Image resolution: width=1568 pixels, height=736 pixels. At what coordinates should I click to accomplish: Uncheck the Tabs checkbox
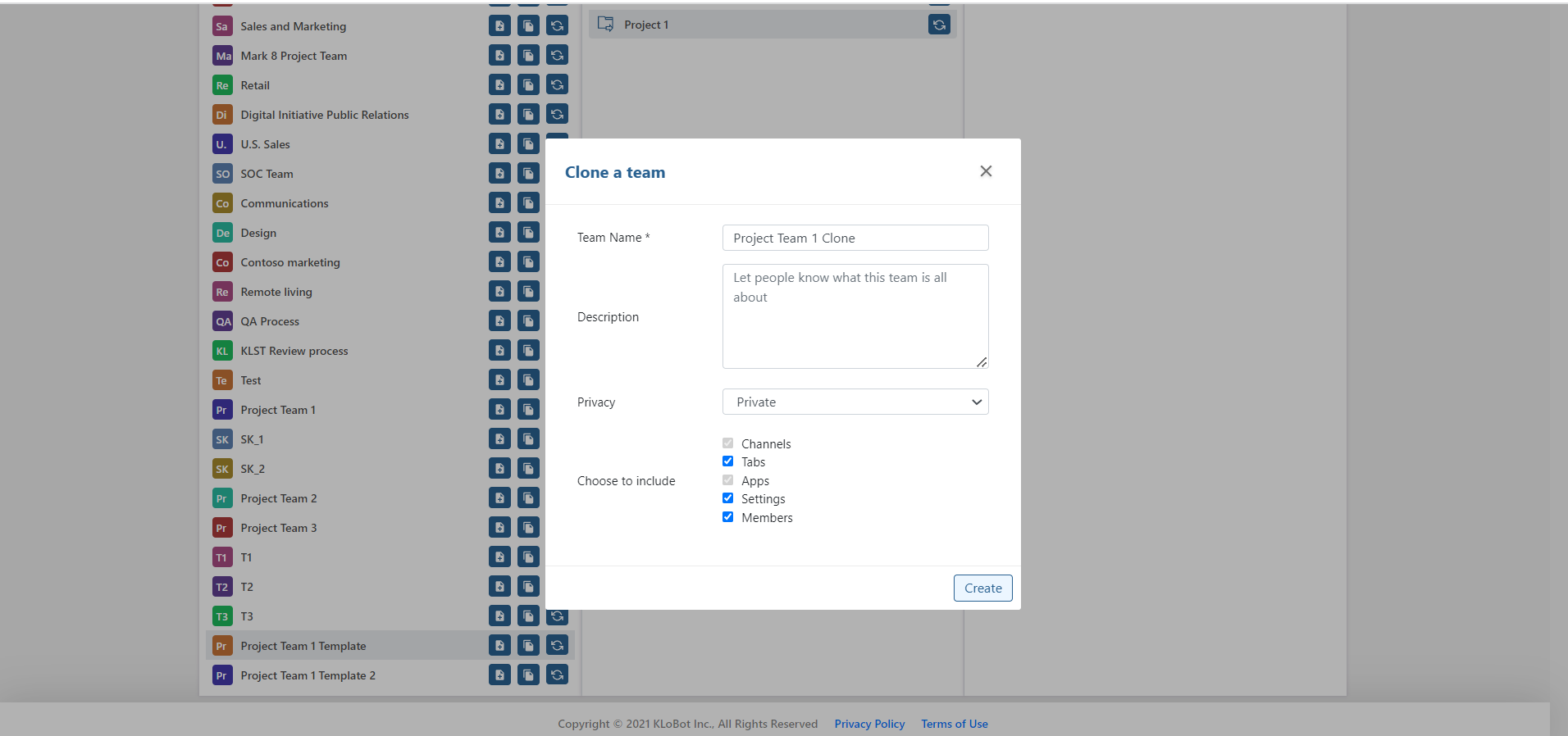tap(727, 461)
